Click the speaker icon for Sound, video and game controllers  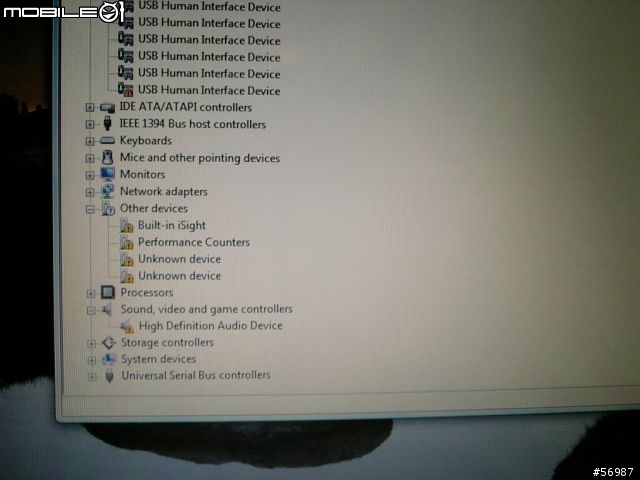[x=107, y=309]
